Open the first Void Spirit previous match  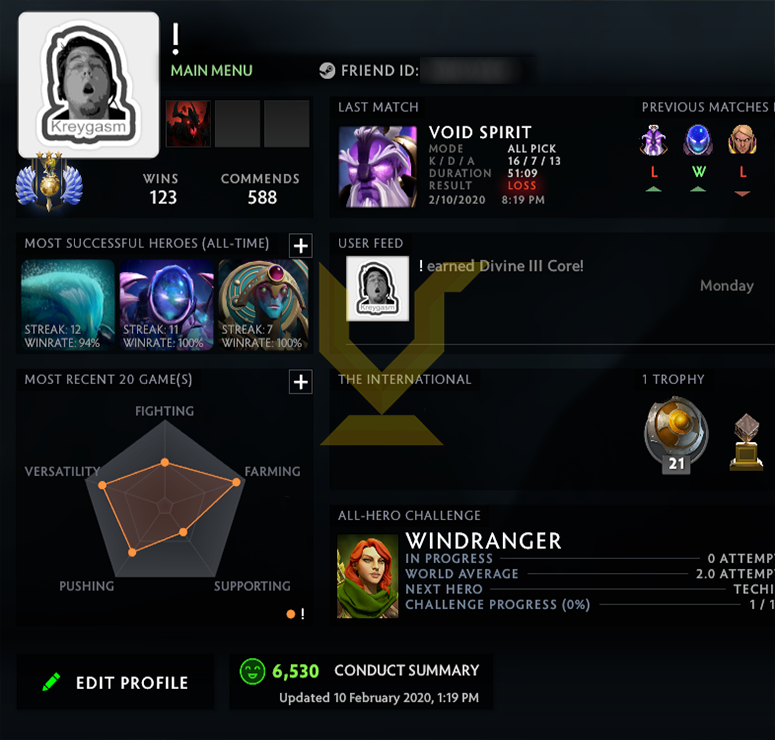click(x=653, y=140)
